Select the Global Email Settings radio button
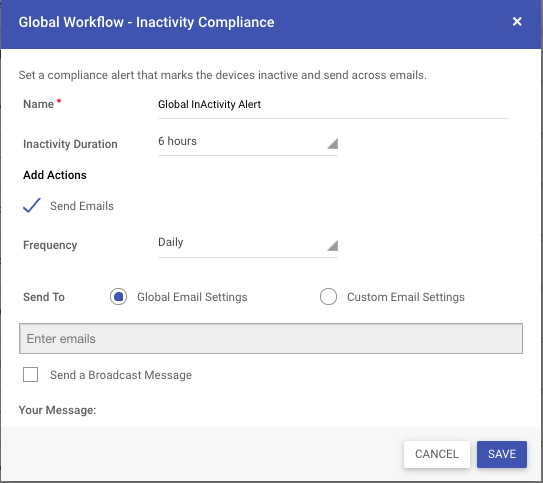 [118, 297]
